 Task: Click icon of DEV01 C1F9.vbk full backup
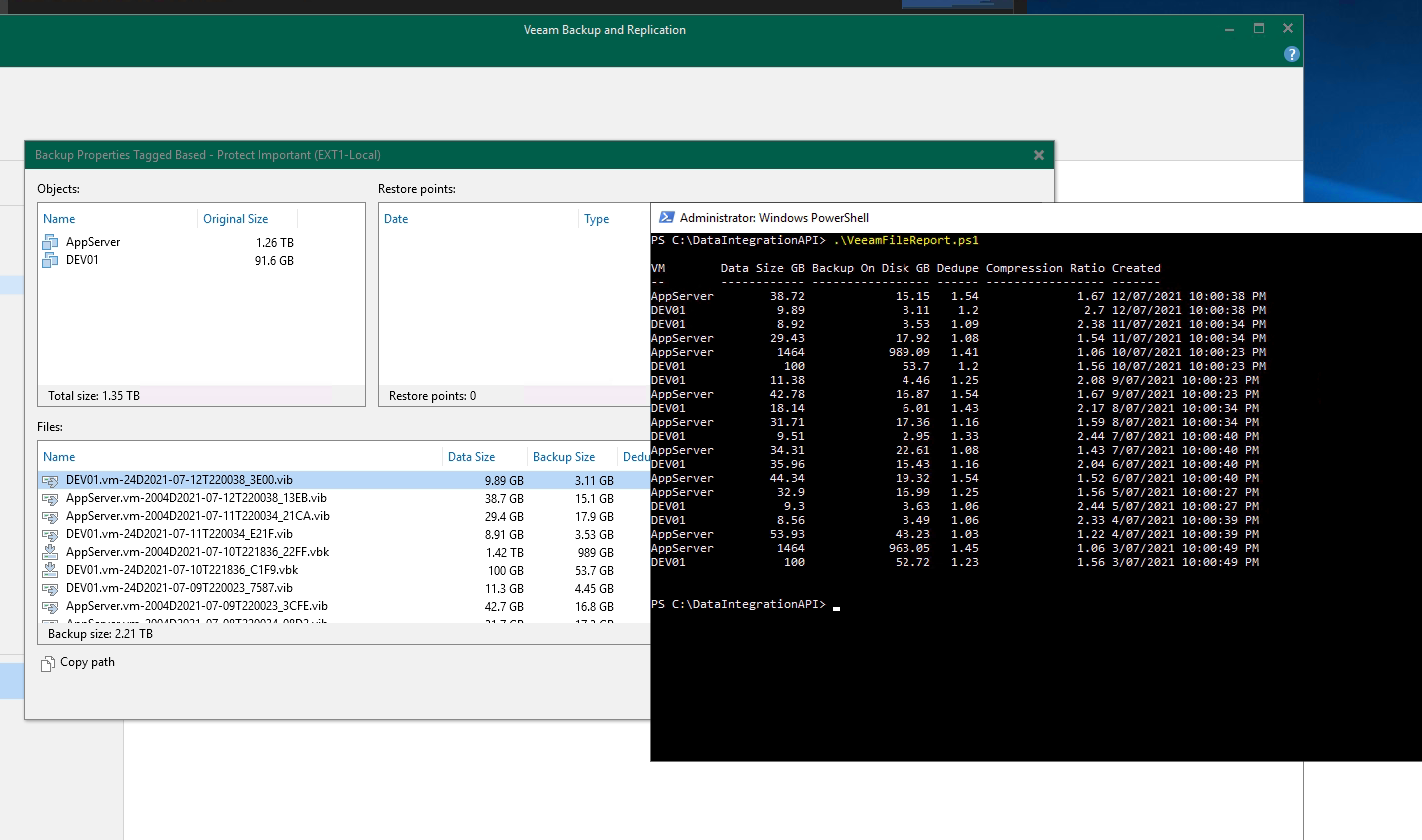[x=50, y=570]
